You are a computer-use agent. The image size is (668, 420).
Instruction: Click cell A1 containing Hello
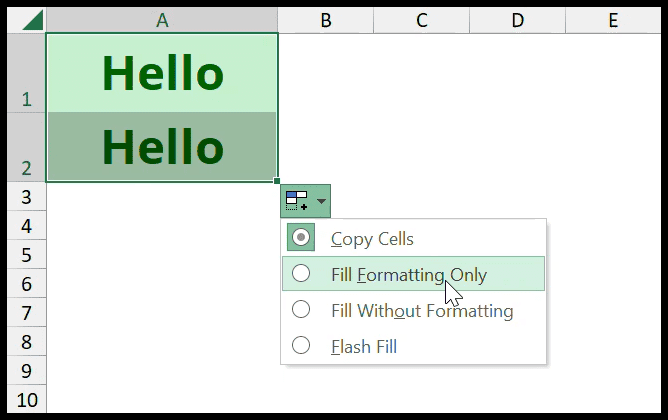pos(162,73)
